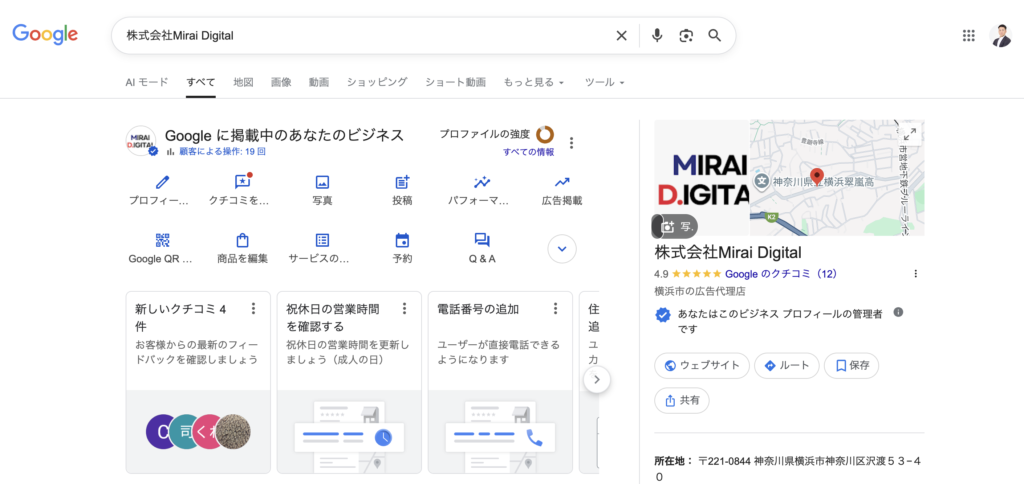Switch to AI モード tab
Image resolution: width=1024 pixels, height=484 pixels.
pos(147,82)
